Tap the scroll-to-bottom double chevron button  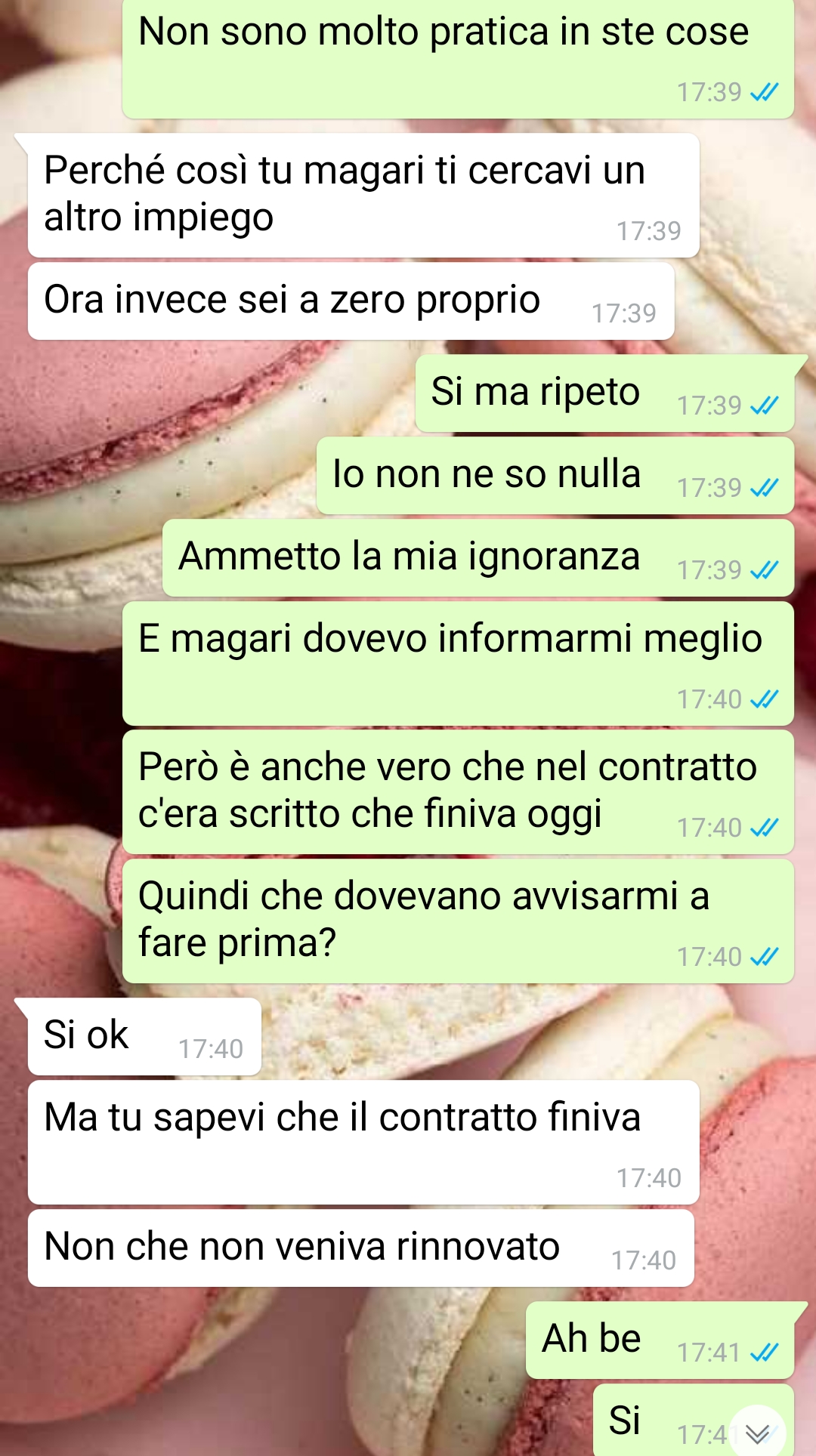757,1433
